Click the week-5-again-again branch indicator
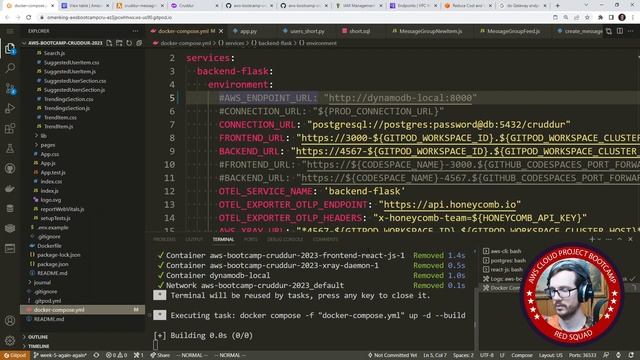 point(60,355)
